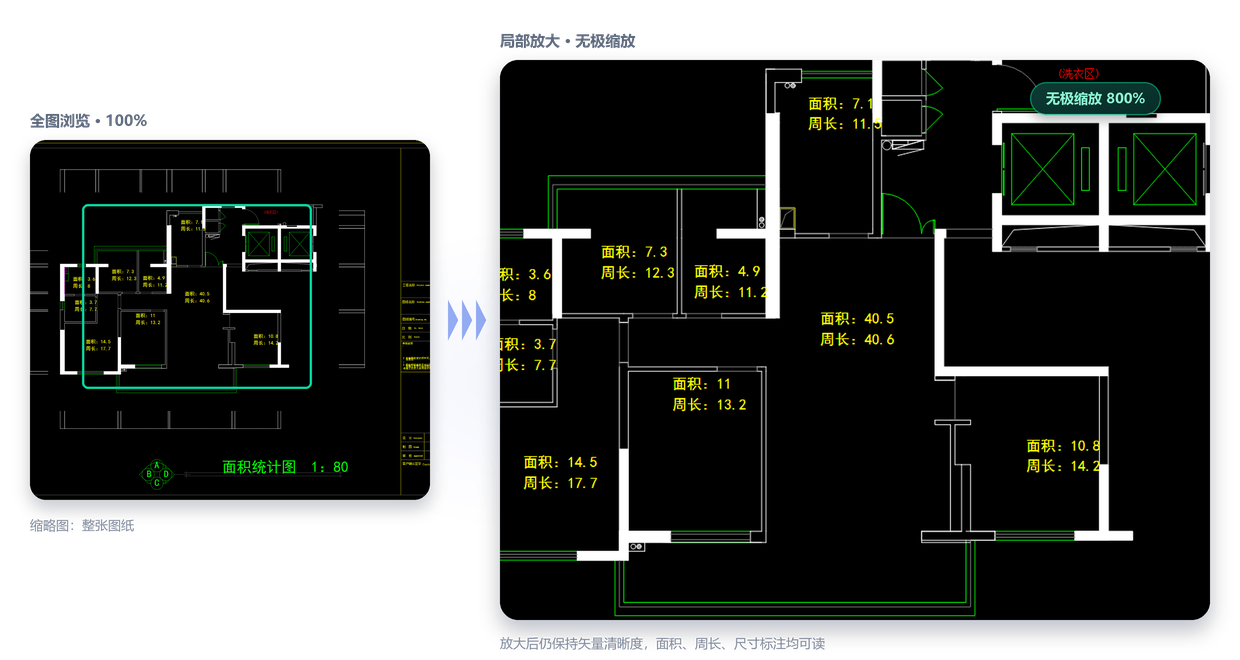This screenshot has height=660, width=1240.
Task: Click the 面积统计图 1：80 drawing title
Action: pyautogui.click(x=285, y=467)
